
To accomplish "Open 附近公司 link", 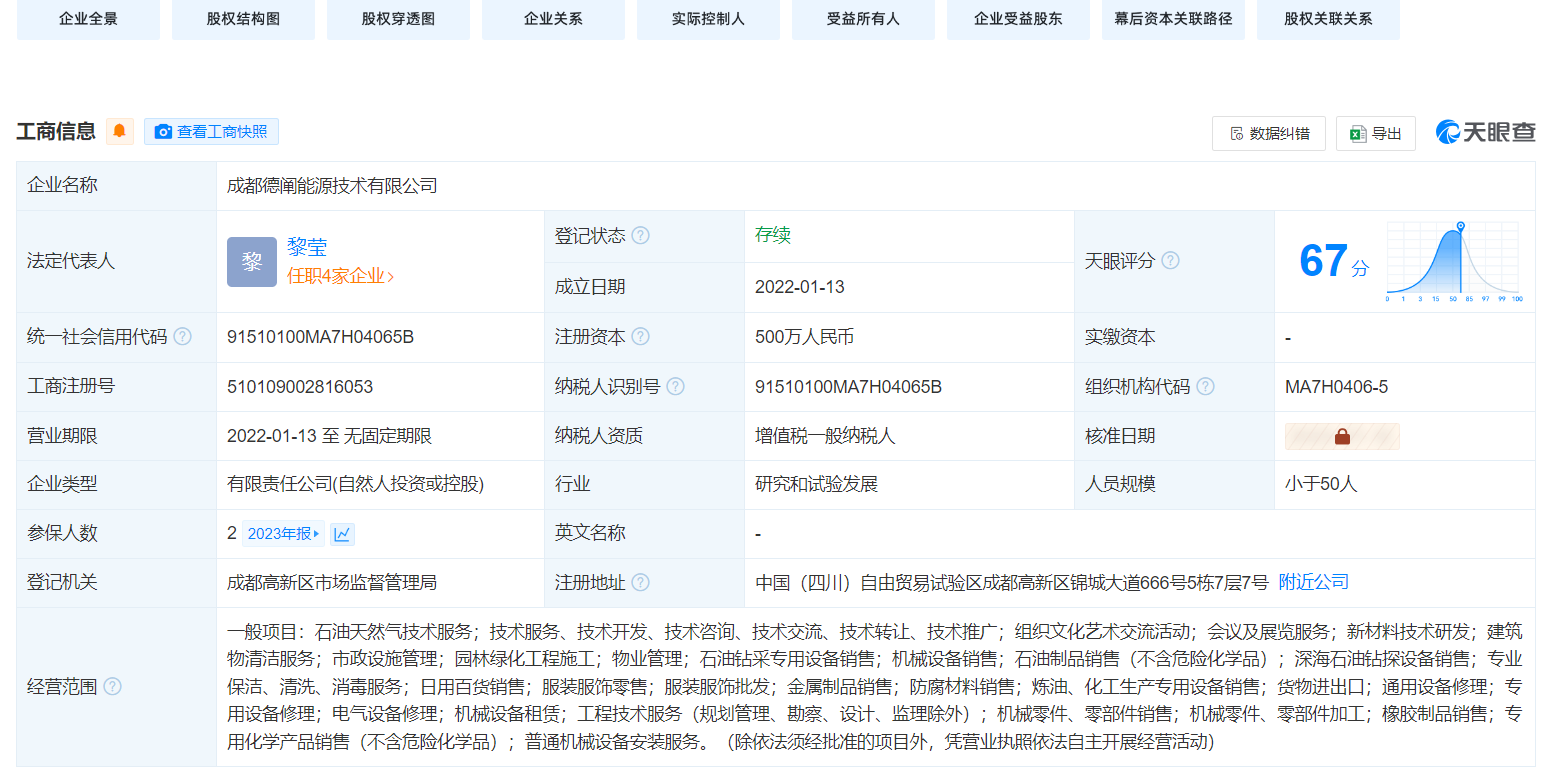I will [x=1314, y=582].
